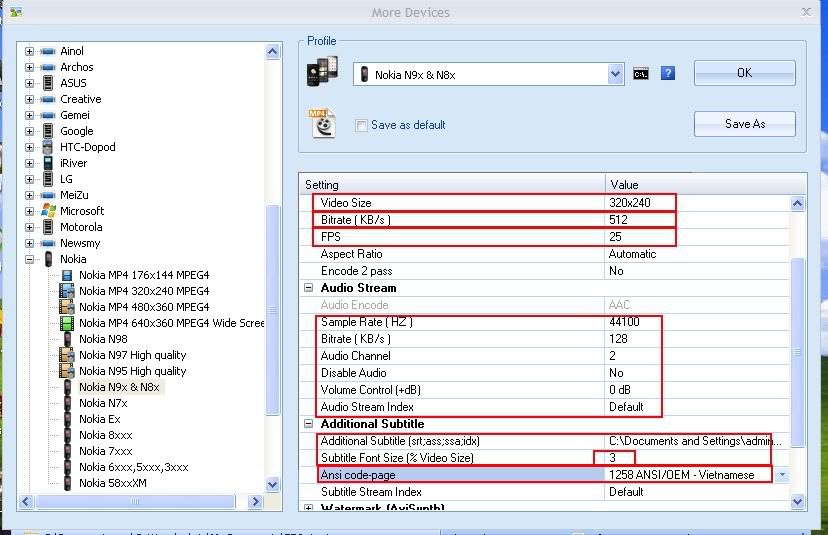This screenshot has height=535, width=828.
Task: Click the iRiver player icon
Action: coord(48,163)
